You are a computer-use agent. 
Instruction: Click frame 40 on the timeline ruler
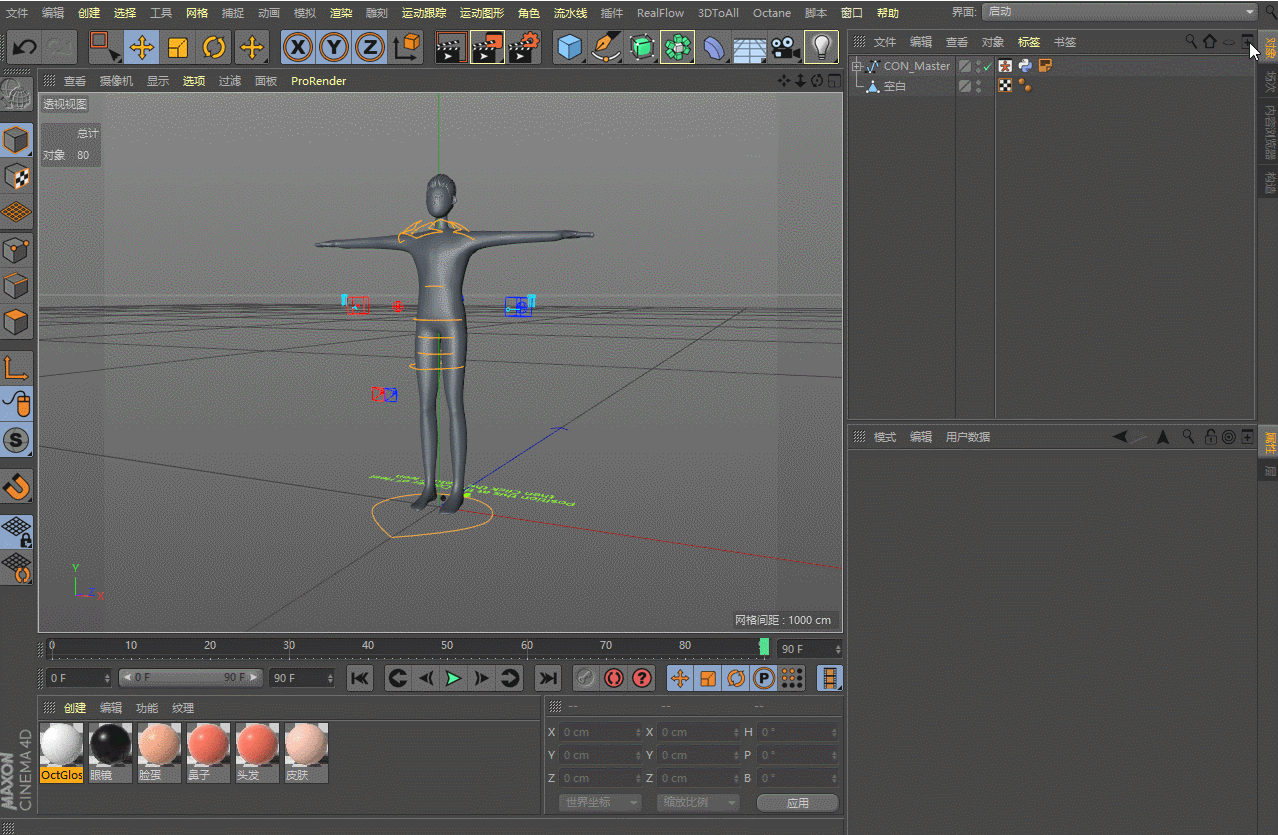click(x=368, y=648)
